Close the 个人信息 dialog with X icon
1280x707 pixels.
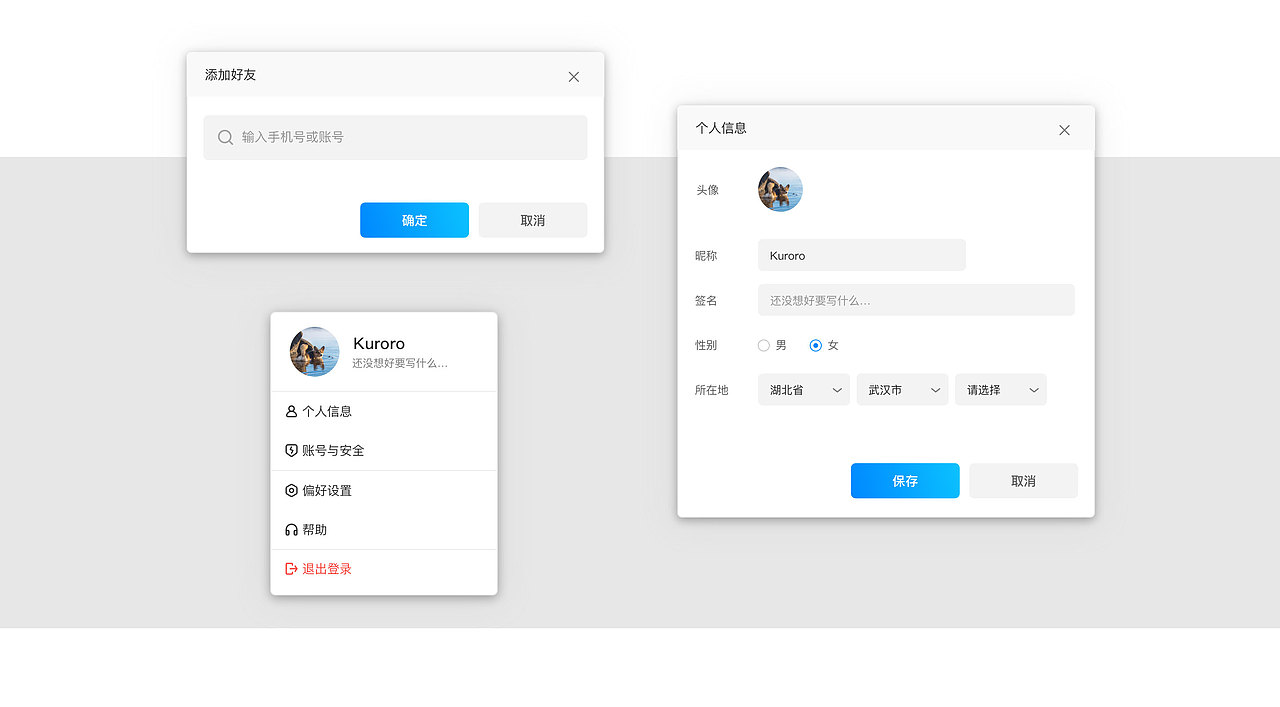tap(1064, 130)
